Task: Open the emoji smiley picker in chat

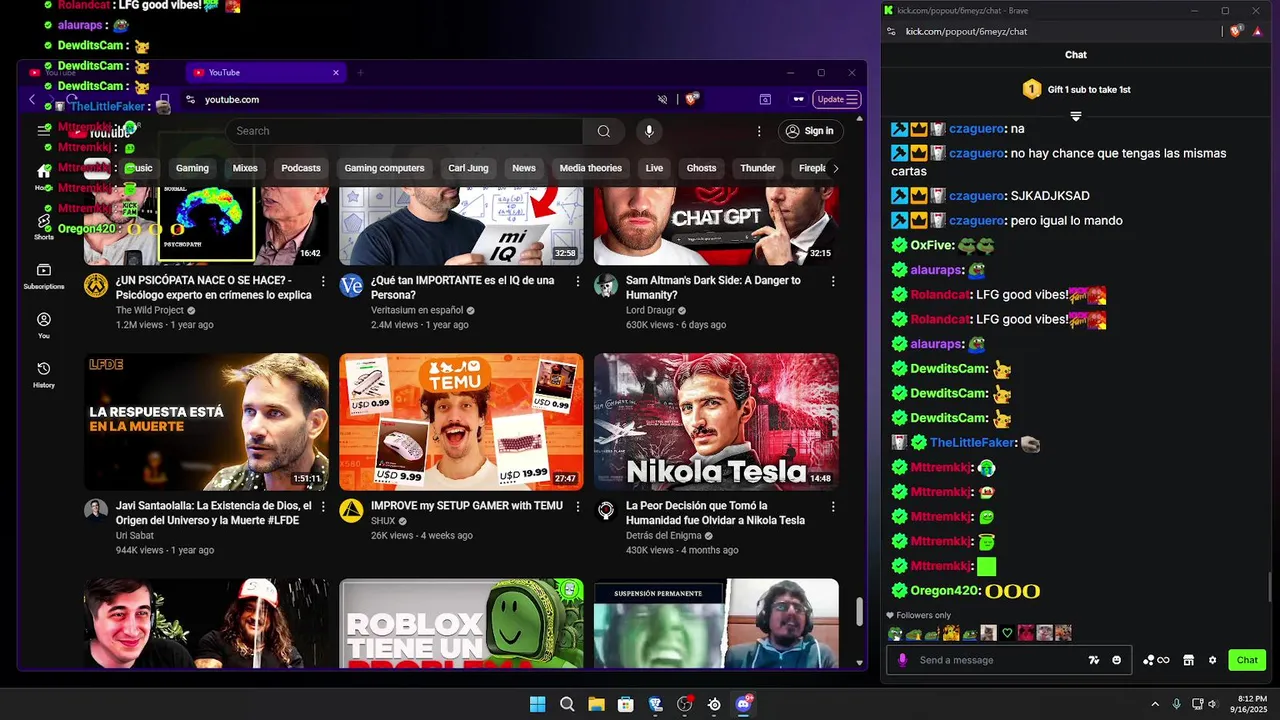Action: pyautogui.click(x=1117, y=660)
